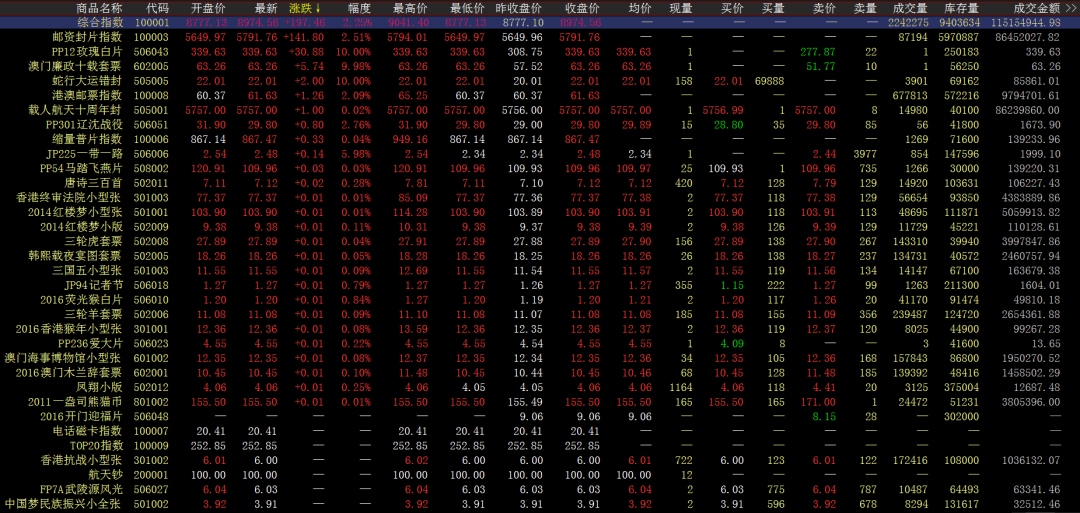Screen dimensions: 1080x513
Task: Select 载人航天十周年封 row
Action: coord(540,109)
